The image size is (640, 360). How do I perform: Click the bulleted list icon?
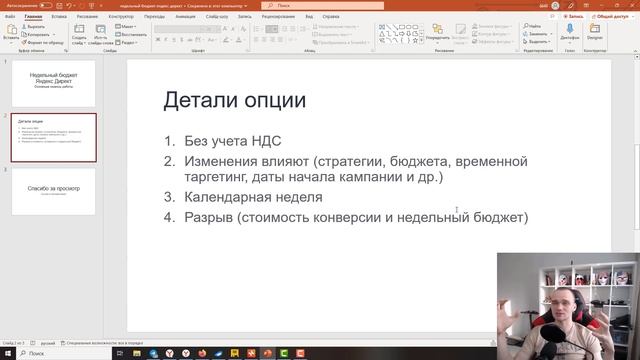257,29
